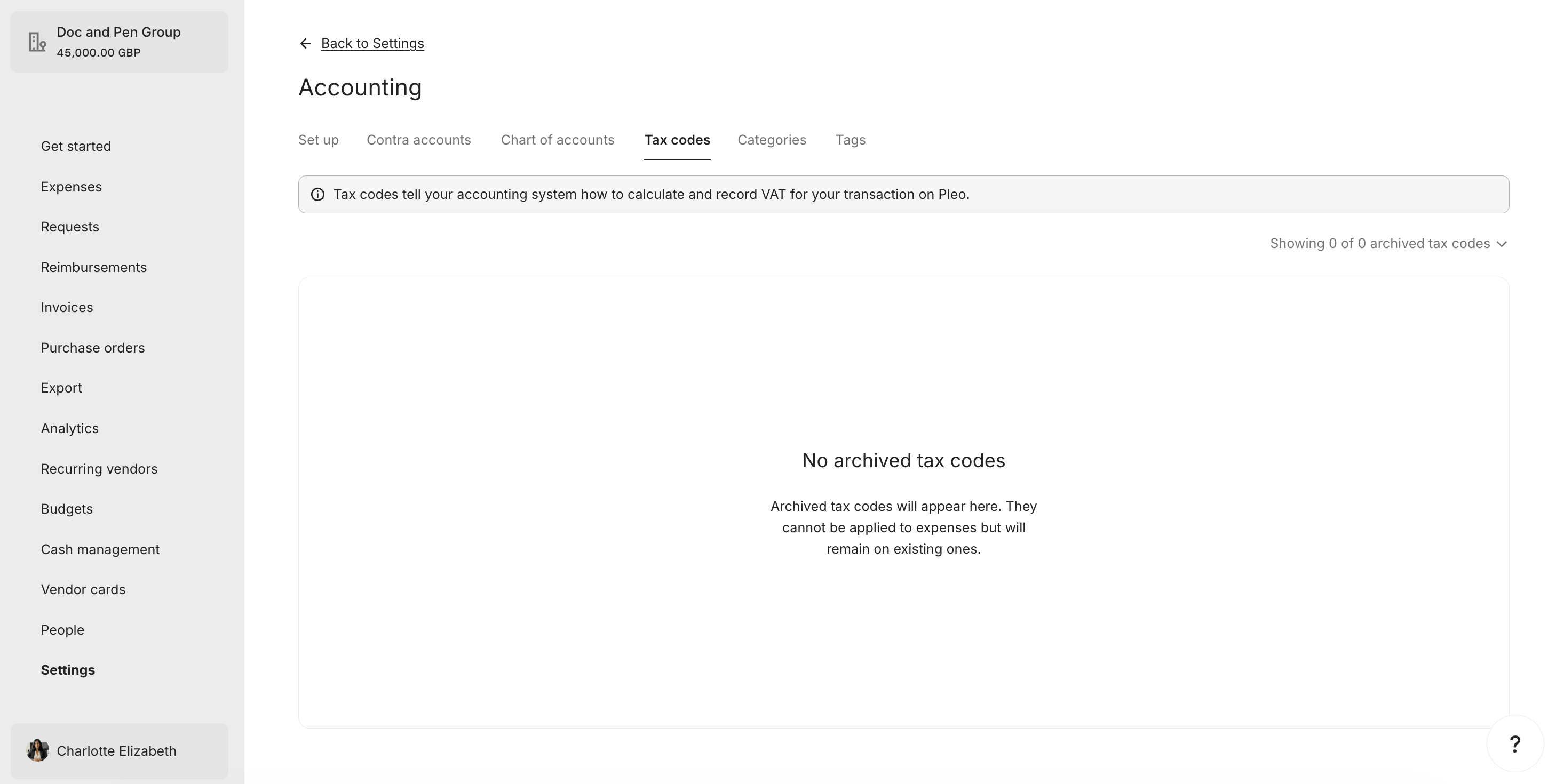Open the Doc and Pen Group switcher
The height and width of the screenshot is (784, 1556).
pos(119,42)
